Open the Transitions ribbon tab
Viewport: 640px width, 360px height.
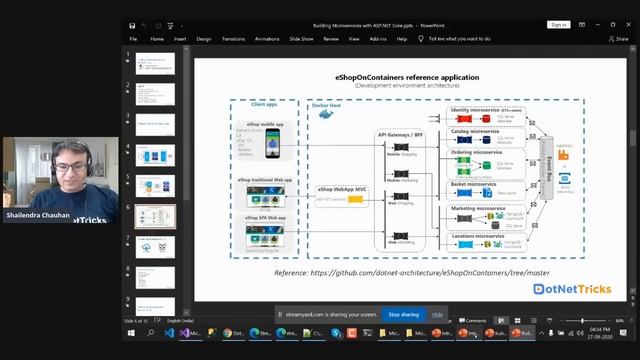click(233, 39)
